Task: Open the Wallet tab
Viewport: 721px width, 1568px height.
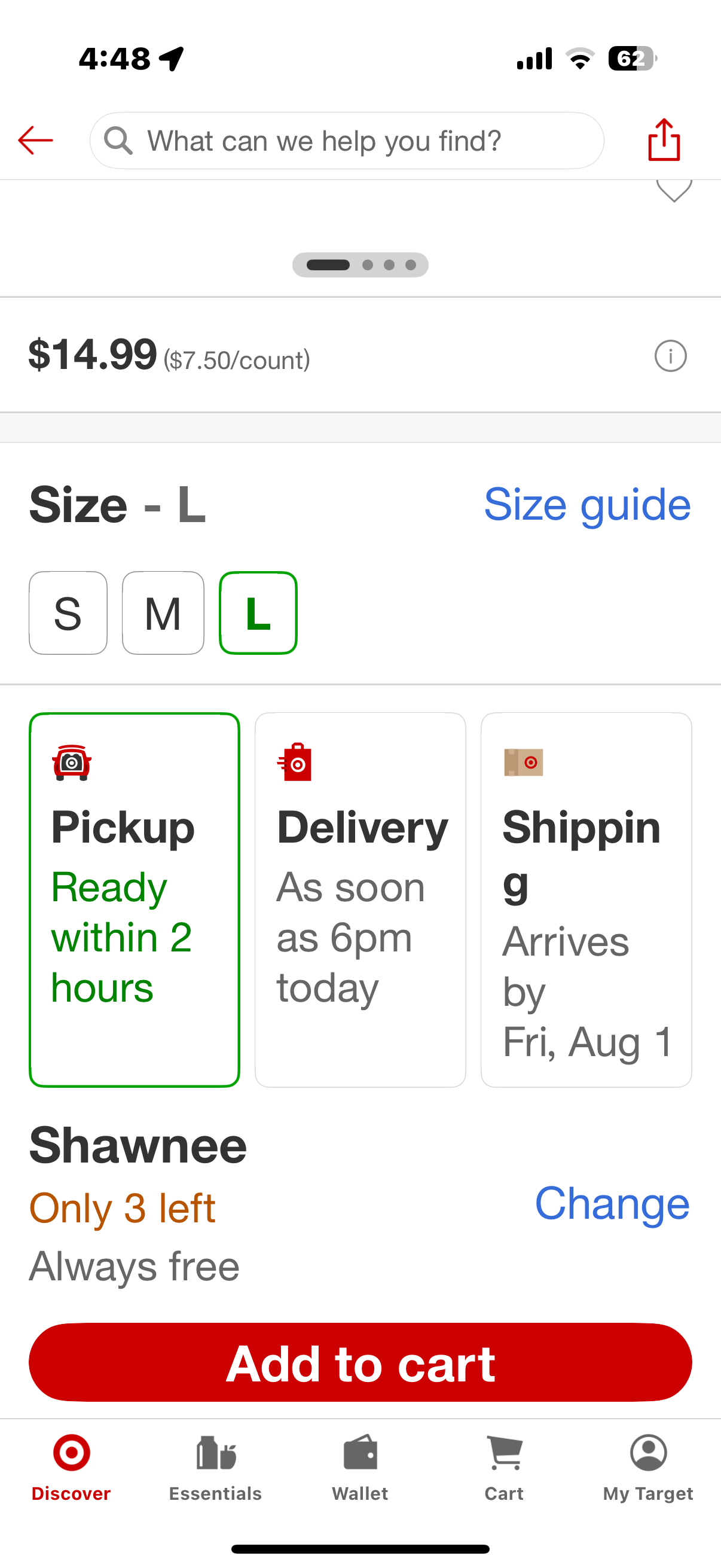Action: tap(360, 1468)
